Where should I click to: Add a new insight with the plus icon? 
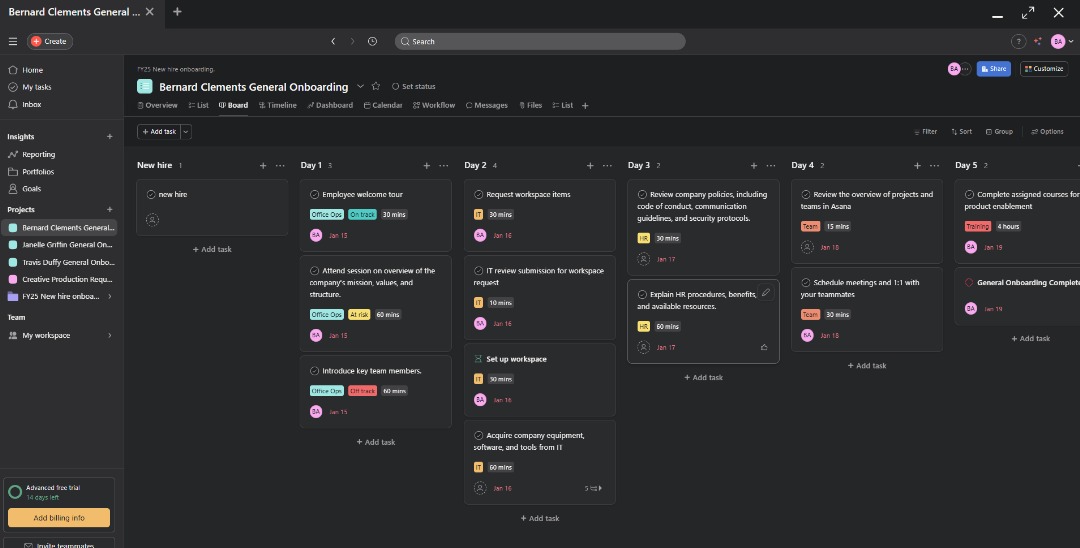coord(110,136)
